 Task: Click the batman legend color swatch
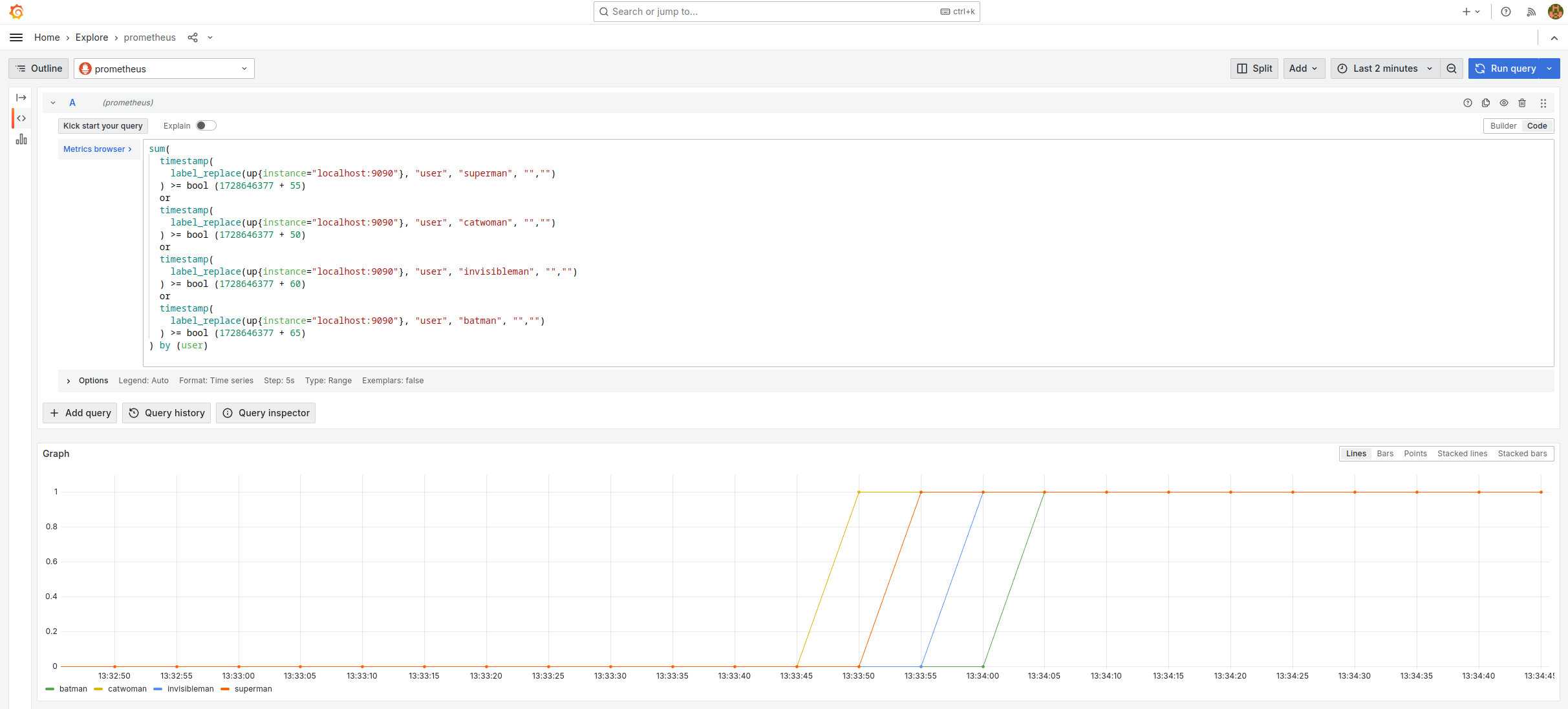[x=50, y=689]
